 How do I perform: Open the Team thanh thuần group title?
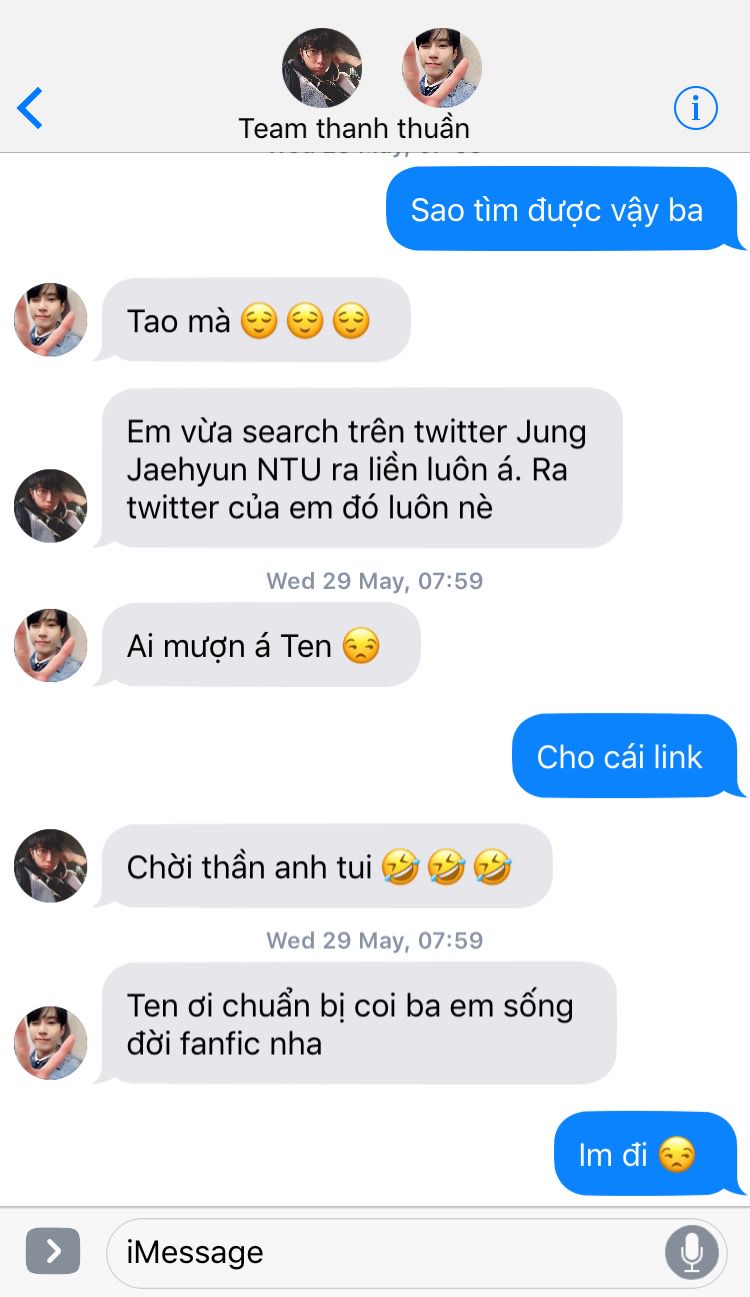354,129
